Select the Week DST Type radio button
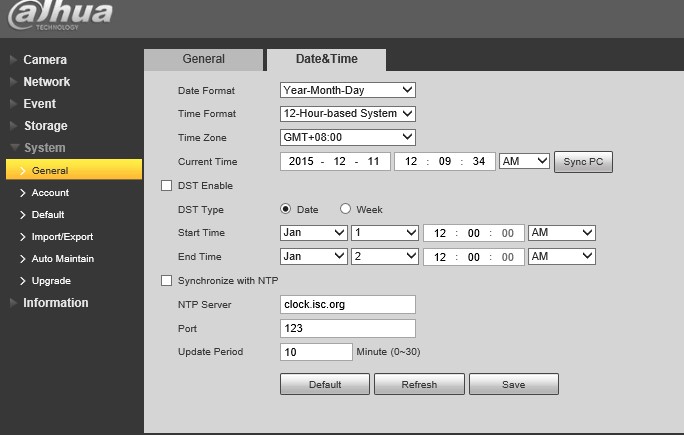684x435 pixels. point(345,209)
